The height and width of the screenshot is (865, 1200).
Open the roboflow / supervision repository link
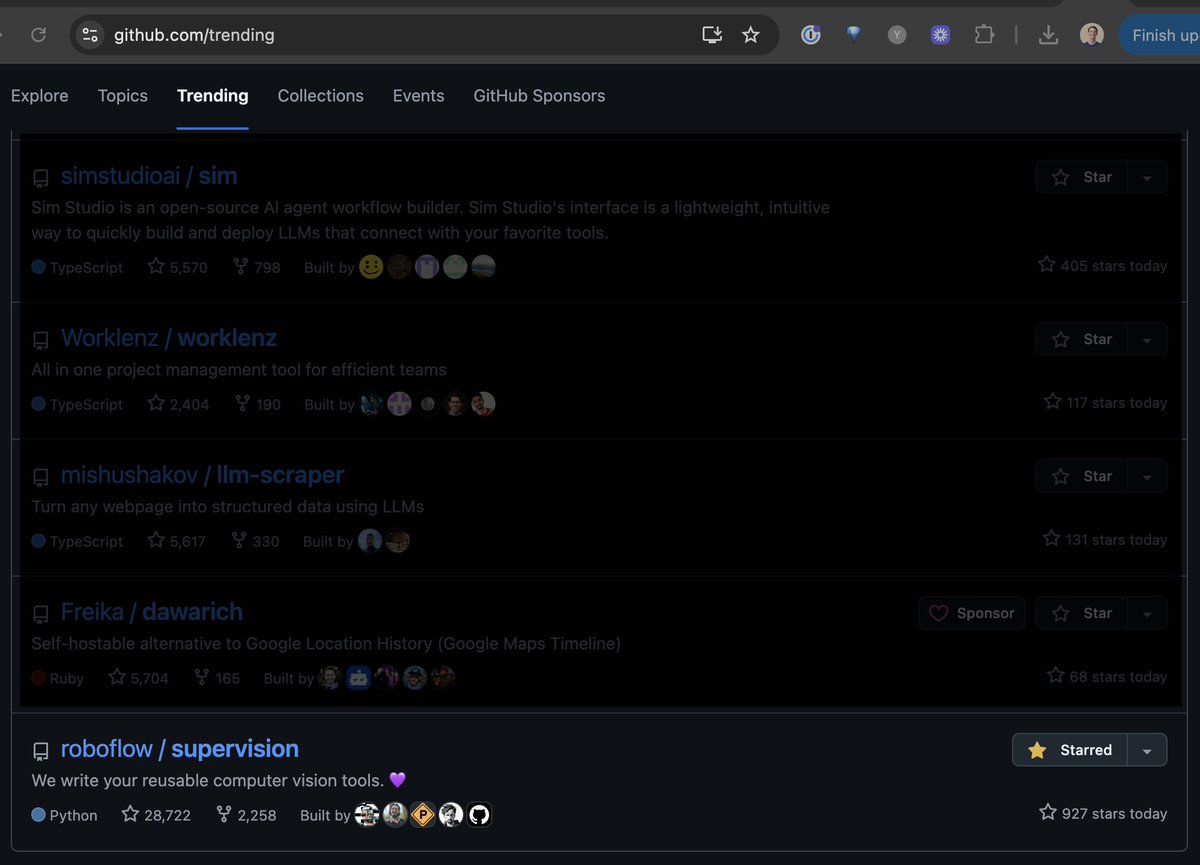tap(180, 749)
